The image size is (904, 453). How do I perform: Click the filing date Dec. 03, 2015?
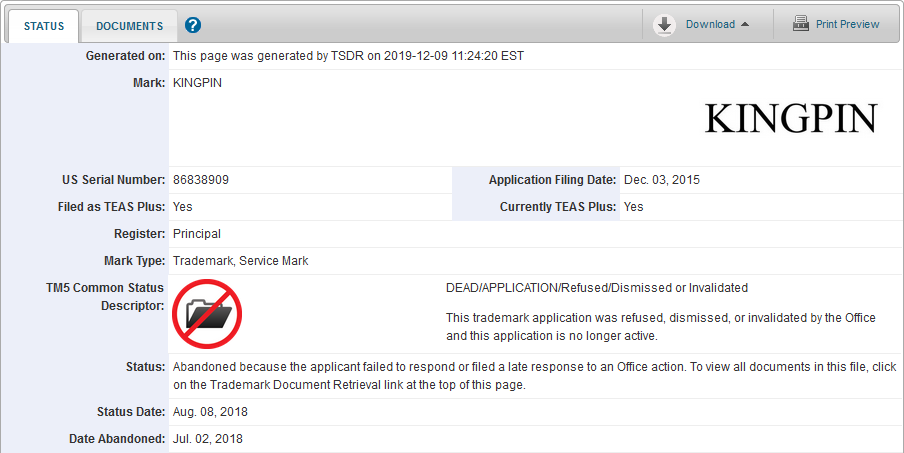[662, 180]
